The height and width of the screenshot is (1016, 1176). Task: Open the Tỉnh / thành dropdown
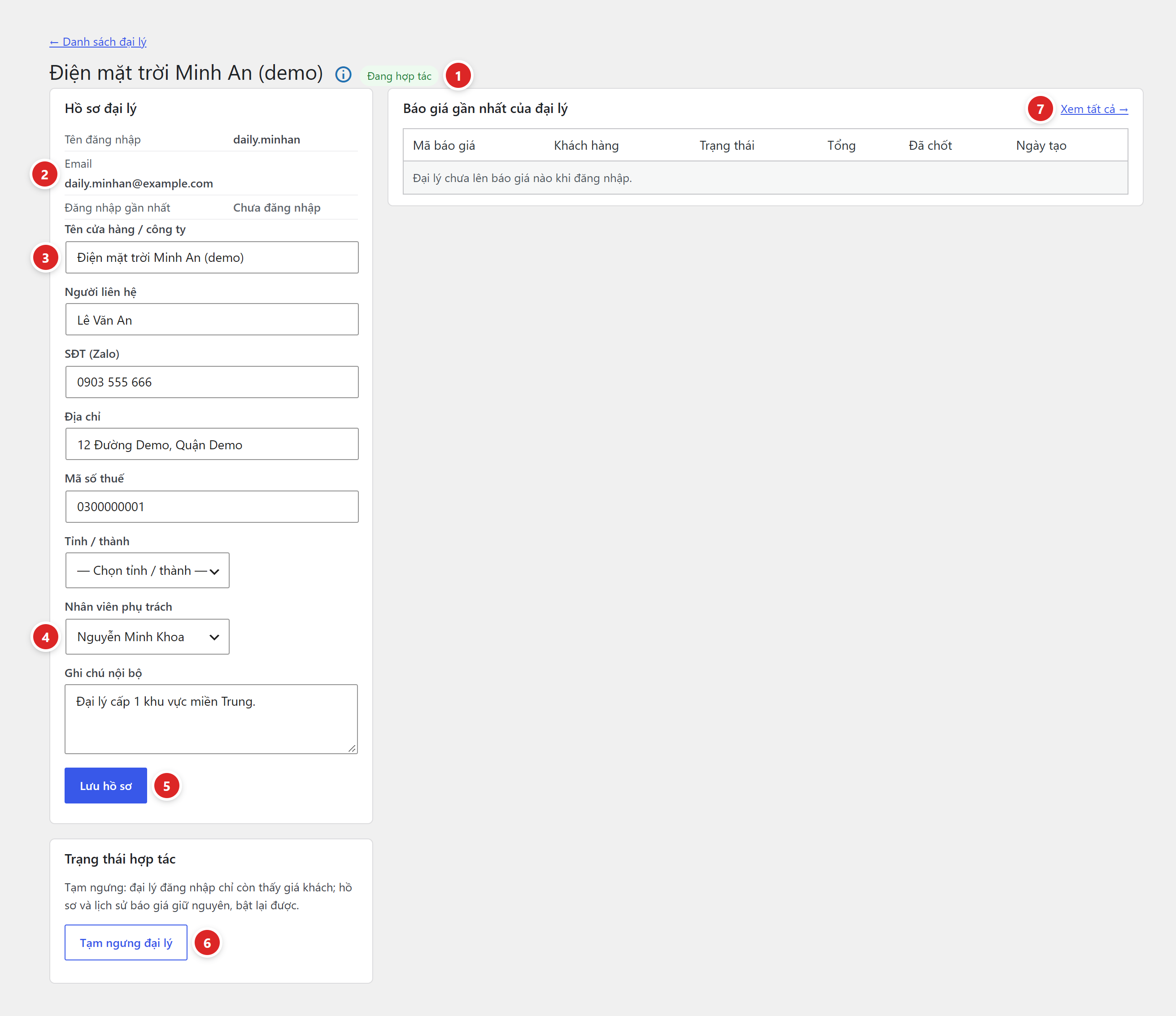coord(148,570)
